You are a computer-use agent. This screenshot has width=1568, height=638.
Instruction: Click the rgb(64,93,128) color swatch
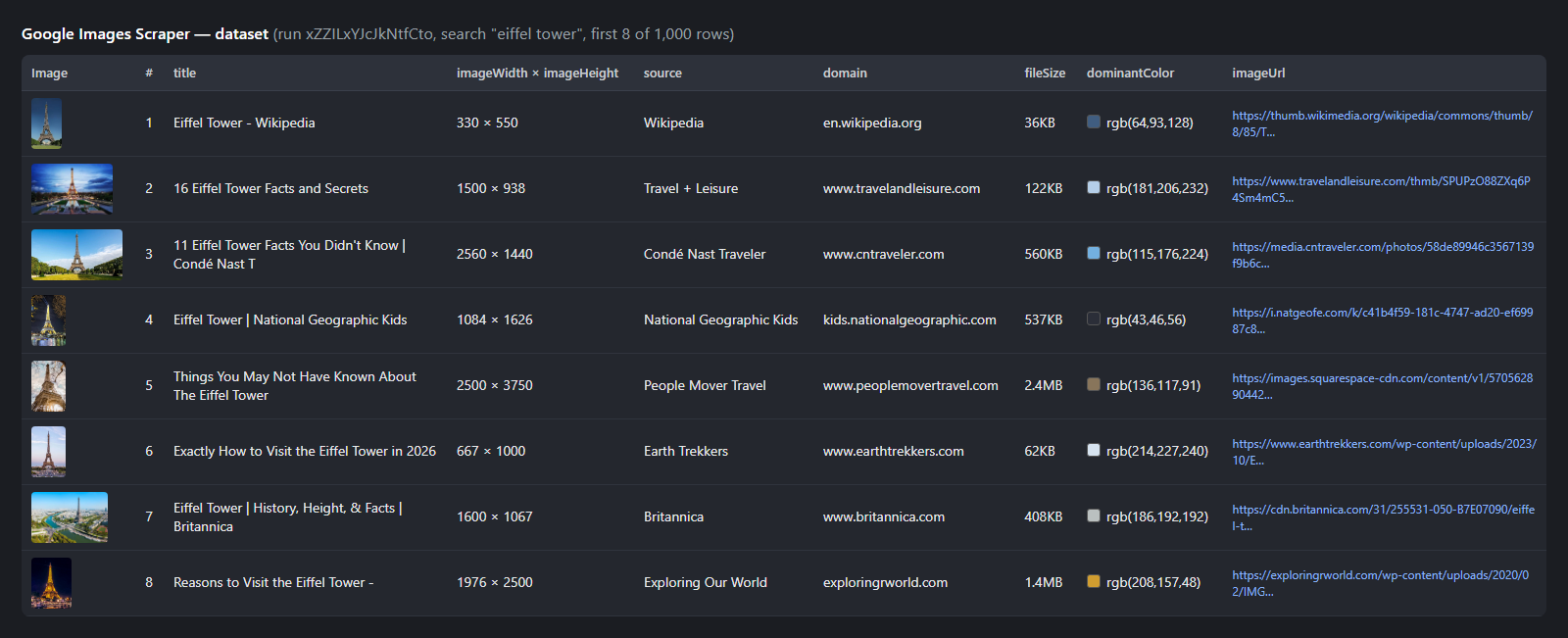pyautogui.click(x=1094, y=123)
